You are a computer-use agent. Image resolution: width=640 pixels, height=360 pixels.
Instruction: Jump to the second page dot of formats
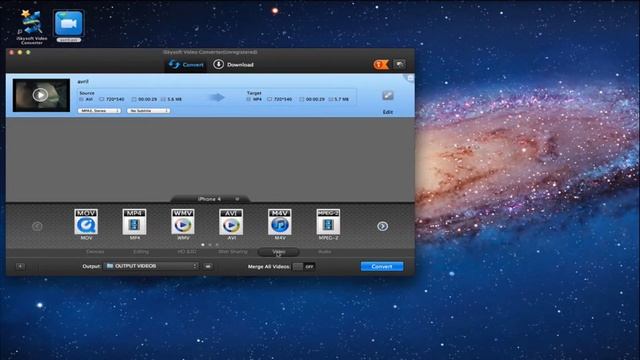coord(210,244)
